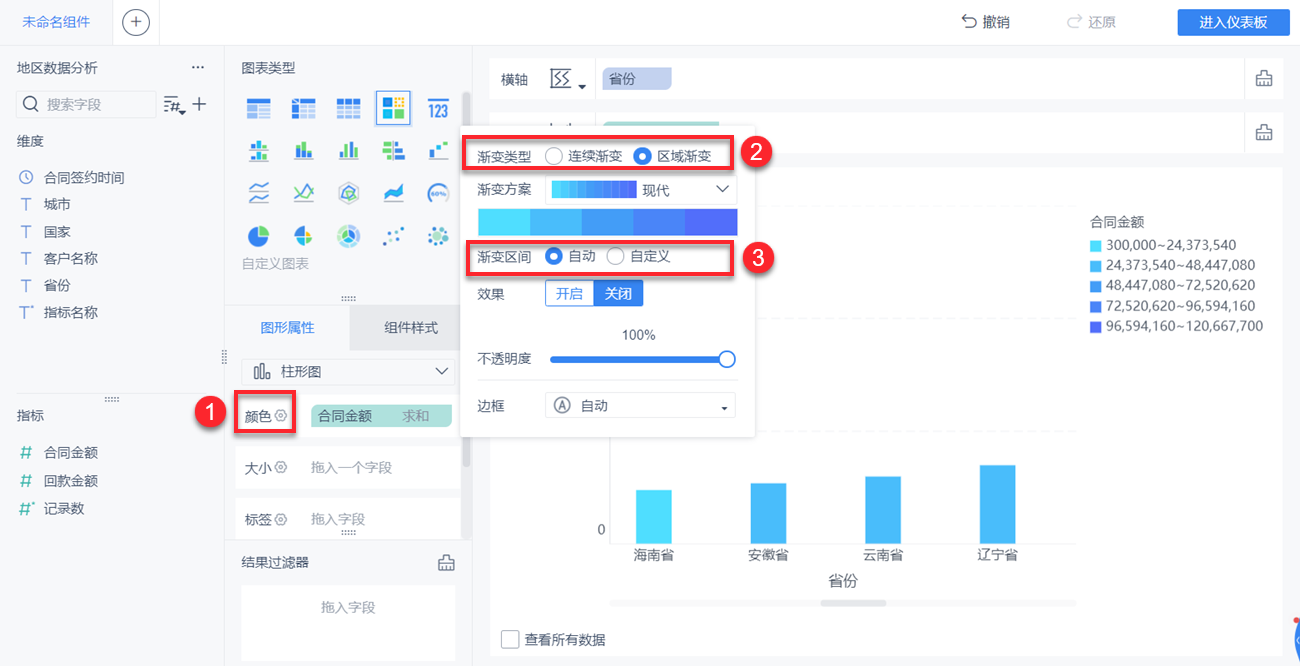Add a new component with the circled plus
1300x666 pixels.
135,22
